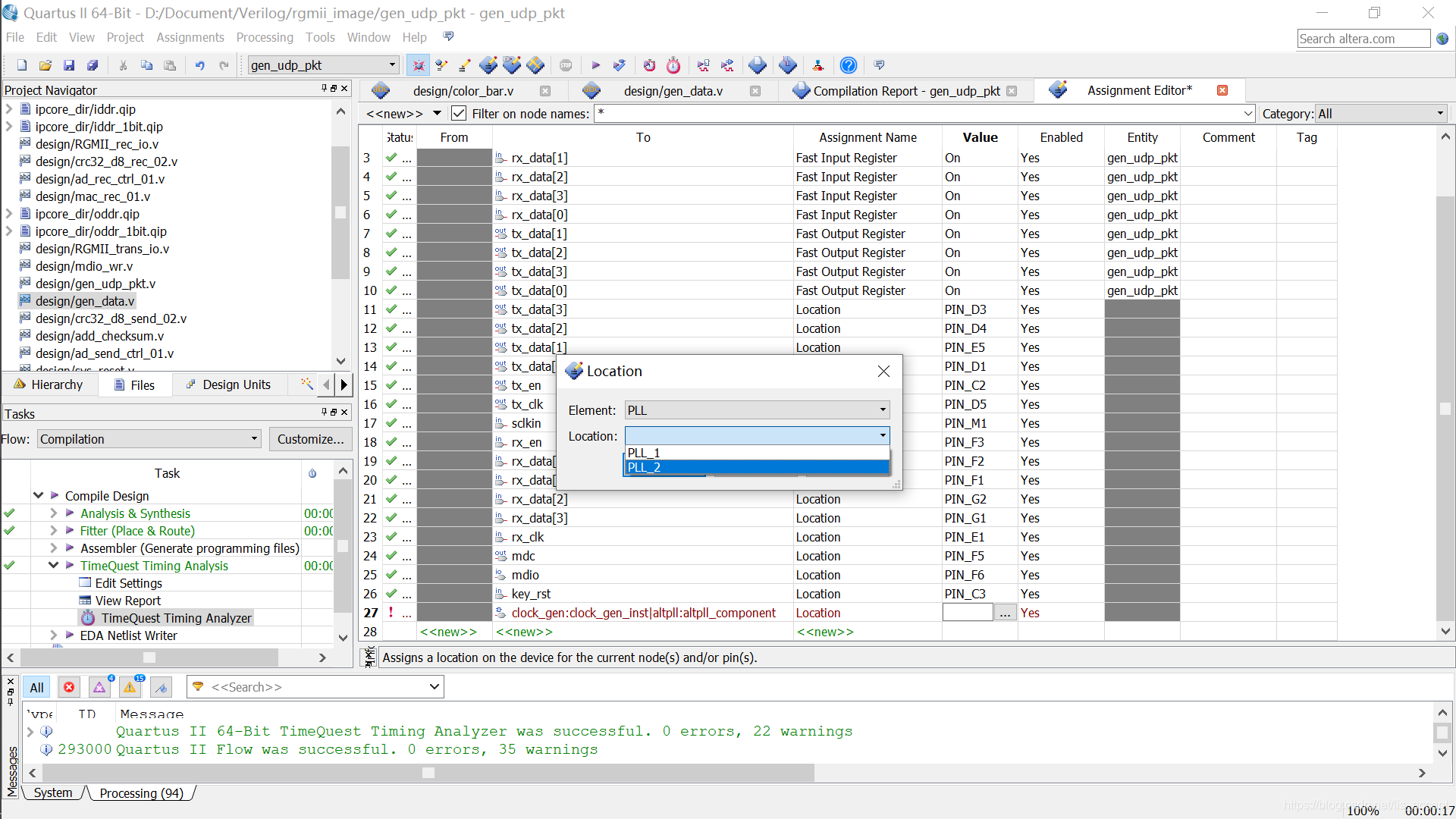Click the Location combo box arrow in dialog
The height and width of the screenshot is (819, 1456).
(883, 435)
